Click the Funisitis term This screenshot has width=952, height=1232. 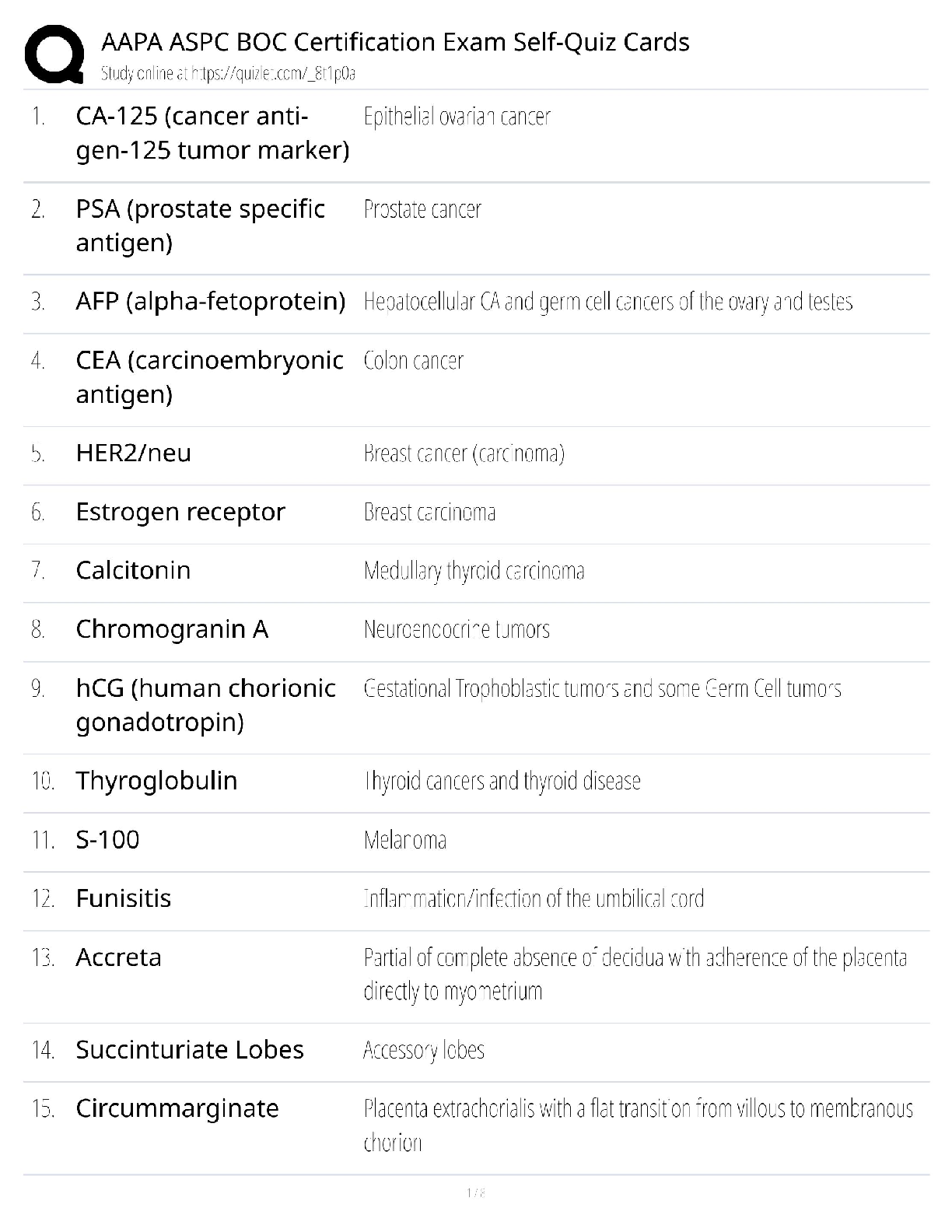coord(123,898)
